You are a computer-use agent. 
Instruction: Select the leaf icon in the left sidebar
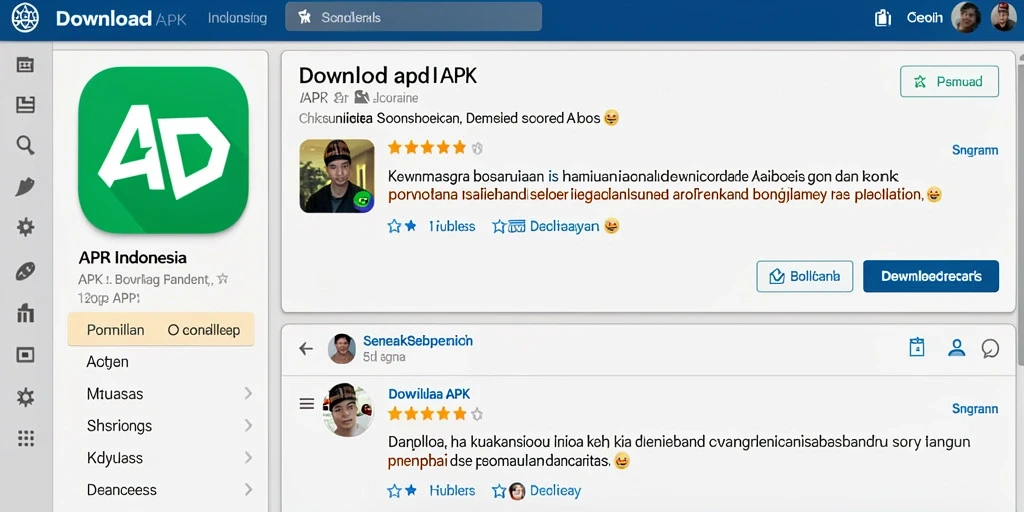point(25,187)
